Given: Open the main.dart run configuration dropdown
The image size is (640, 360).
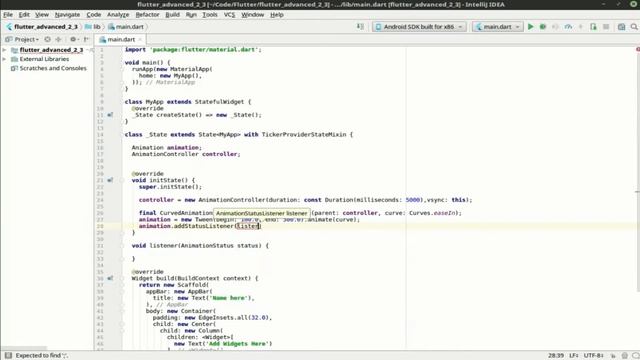Looking at the screenshot, I should [498, 27].
